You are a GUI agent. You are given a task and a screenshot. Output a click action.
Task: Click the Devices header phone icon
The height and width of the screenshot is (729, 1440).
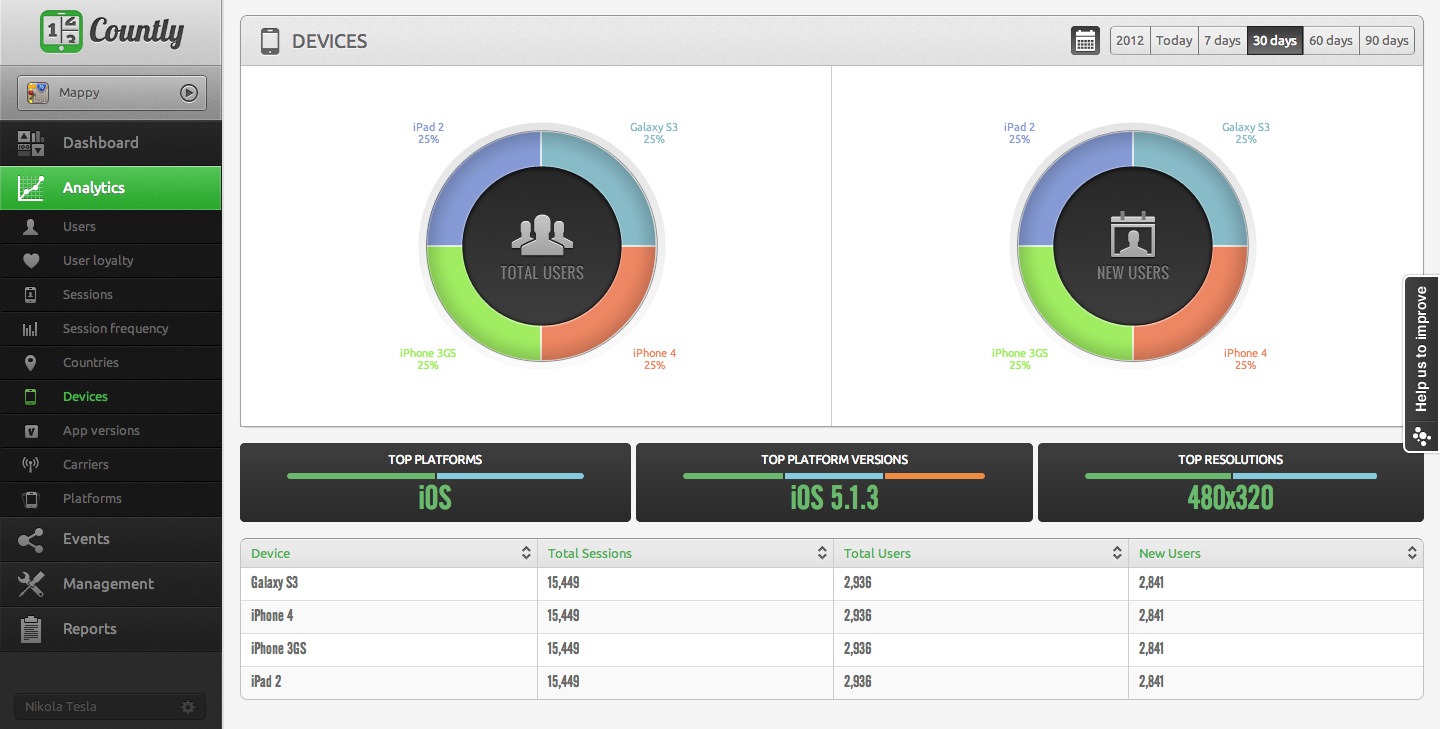click(269, 41)
